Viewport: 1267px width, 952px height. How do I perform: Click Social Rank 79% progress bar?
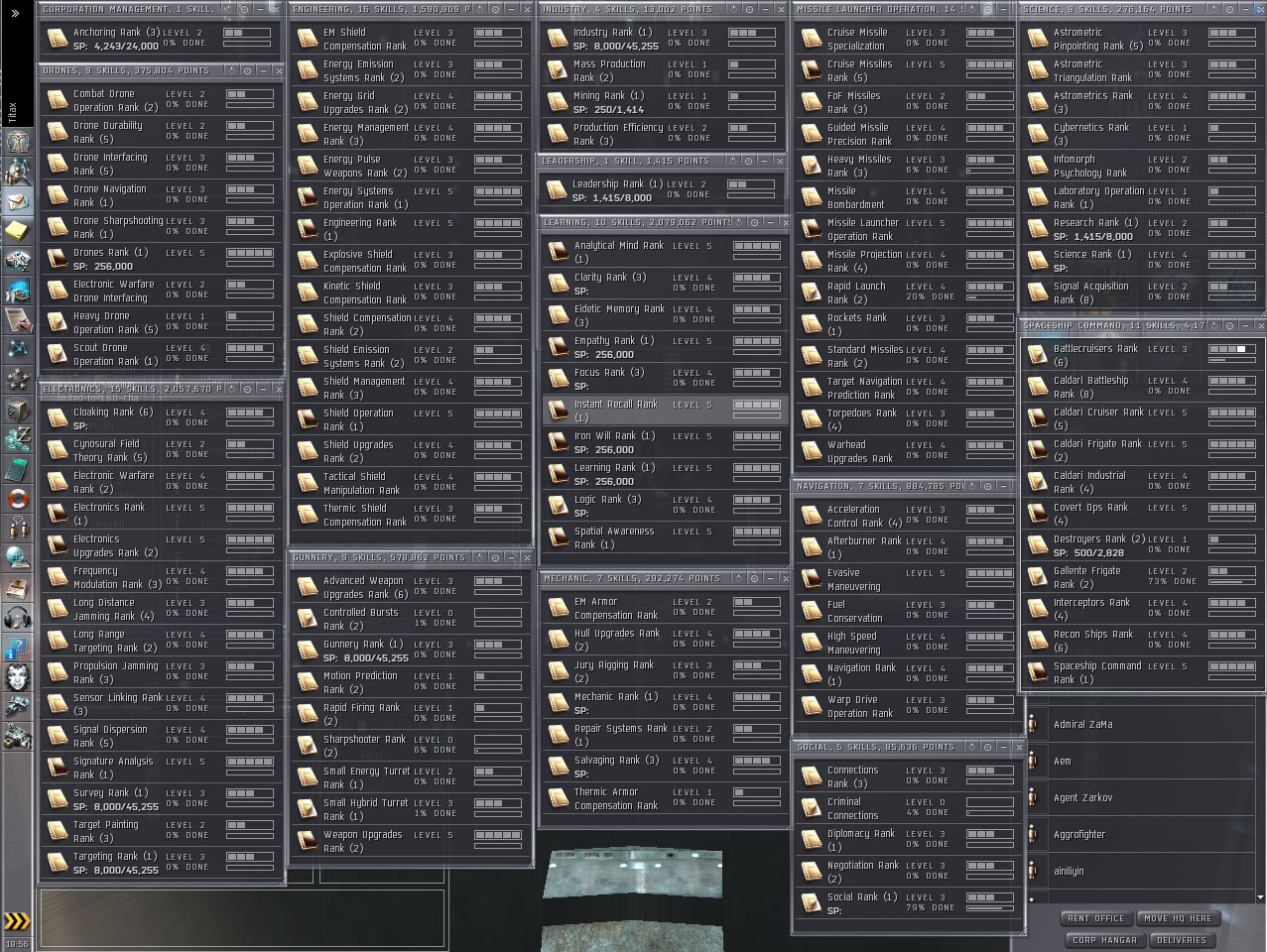[x=989, y=909]
